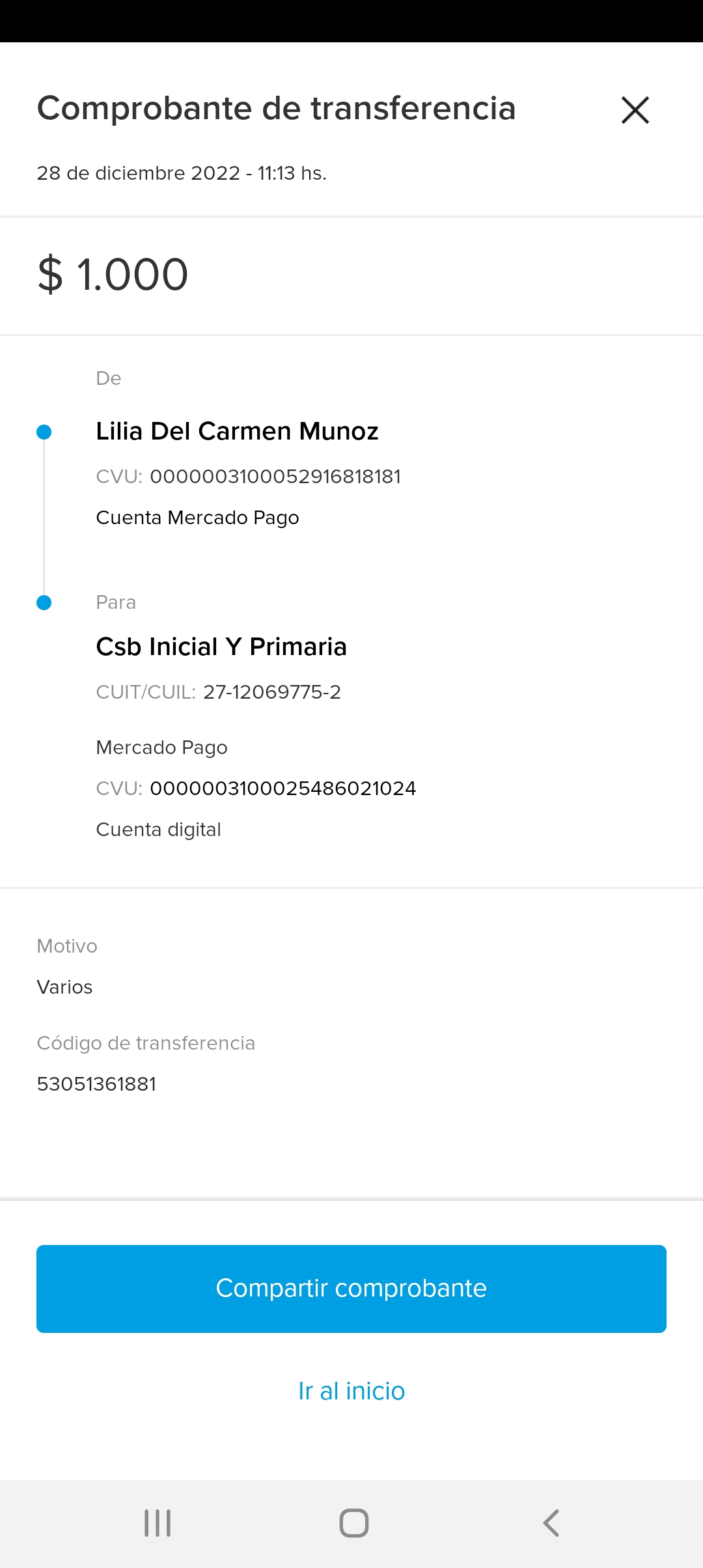The height and width of the screenshot is (1568, 703).
Task: Tap the blue recipient dot icon
Action: (44, 602)
